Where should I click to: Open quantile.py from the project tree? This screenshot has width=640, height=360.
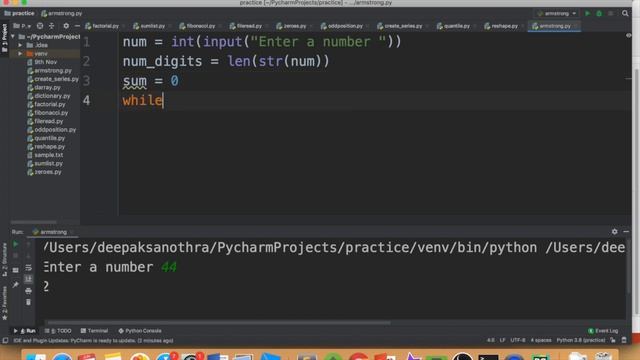[x=46, y=138]
